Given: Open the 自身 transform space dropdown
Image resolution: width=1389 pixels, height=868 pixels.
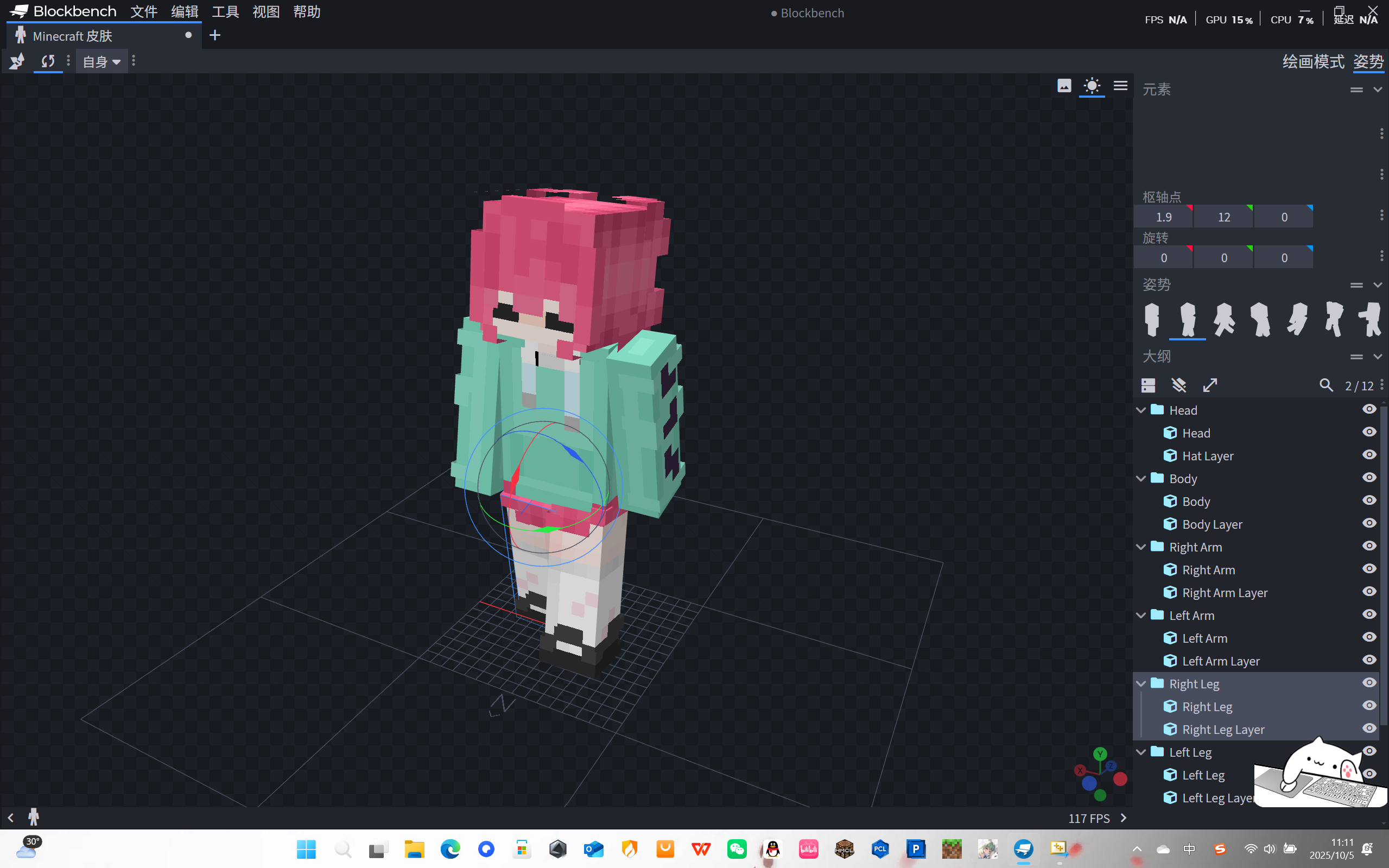Looking at the screenshot, I should click(x=102, y=62).
